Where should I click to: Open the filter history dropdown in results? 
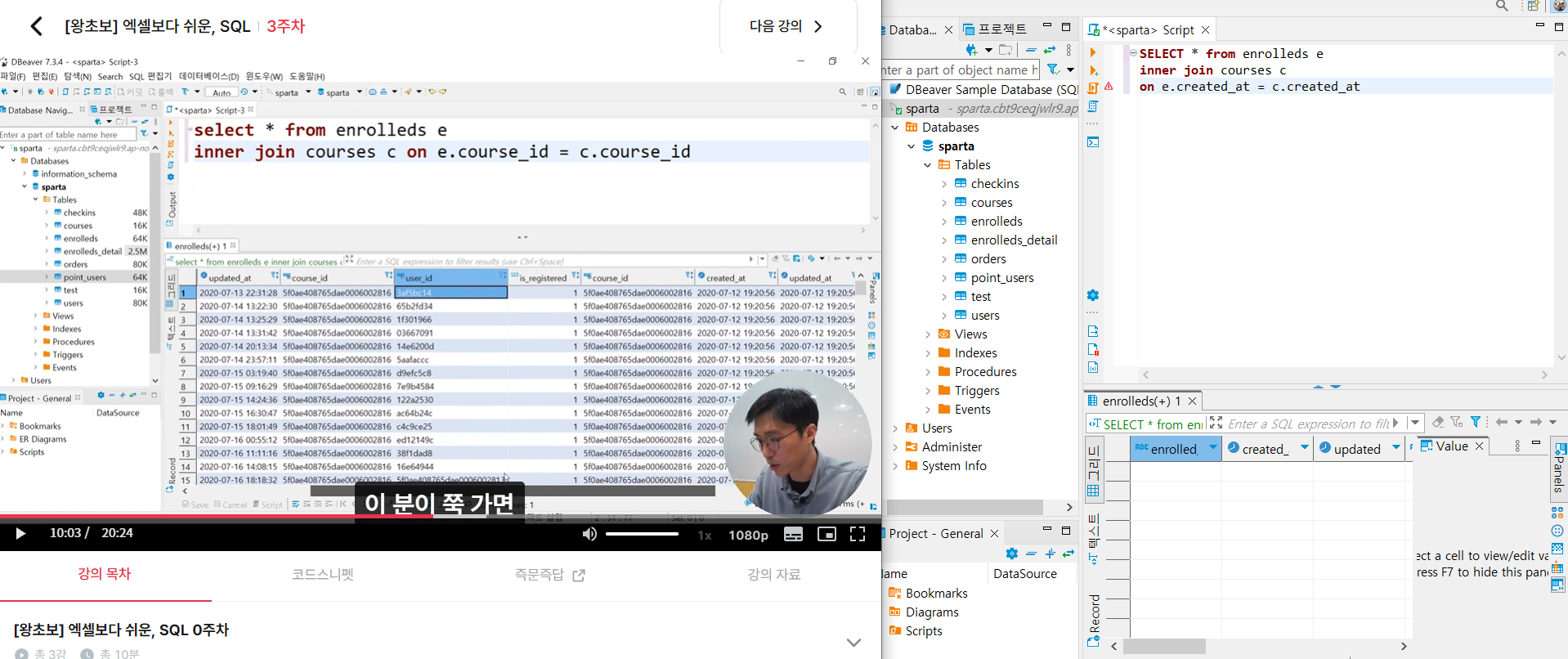[1414, 423]
